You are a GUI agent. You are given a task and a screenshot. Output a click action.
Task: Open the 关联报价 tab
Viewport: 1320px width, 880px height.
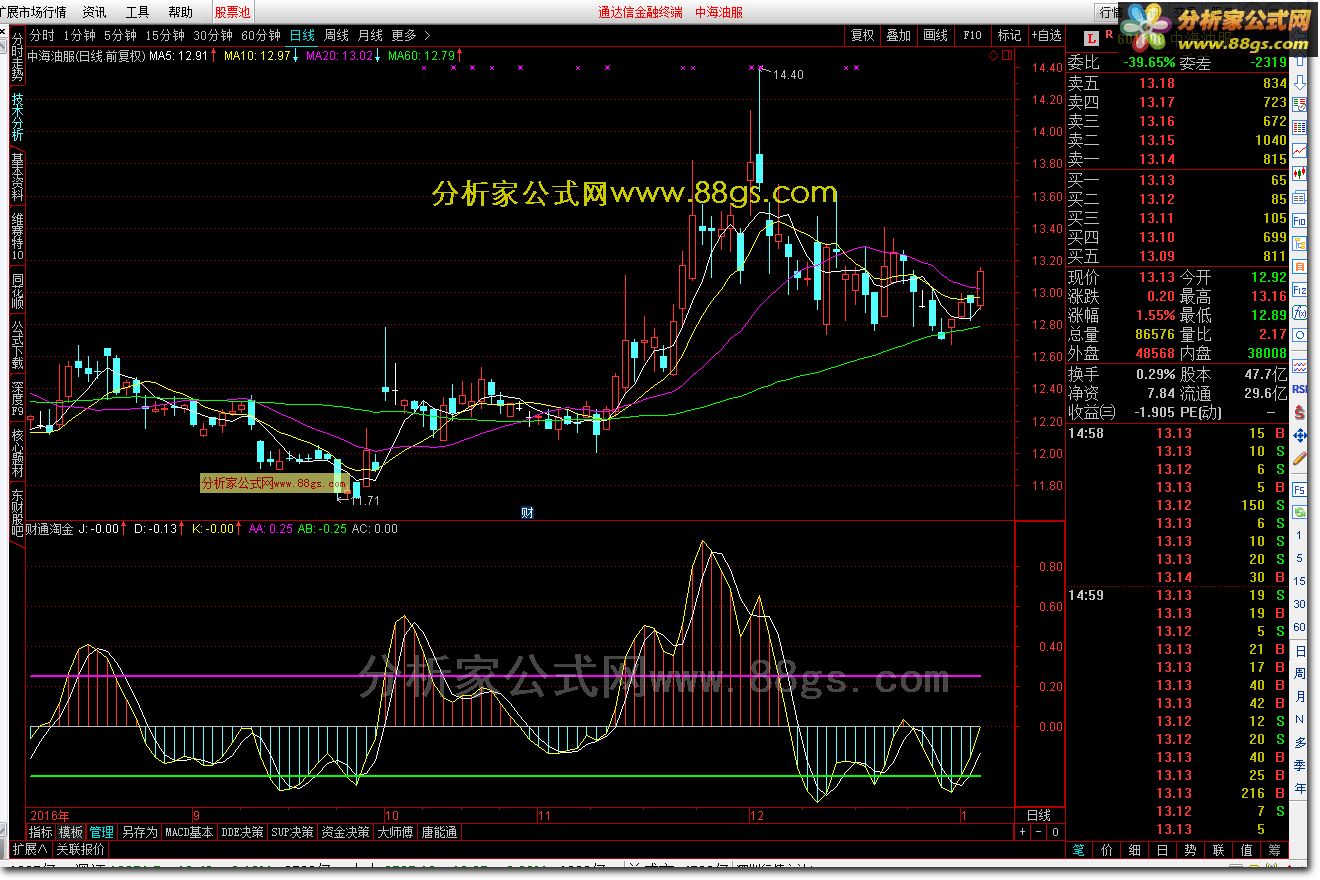[x=80, y=849]
